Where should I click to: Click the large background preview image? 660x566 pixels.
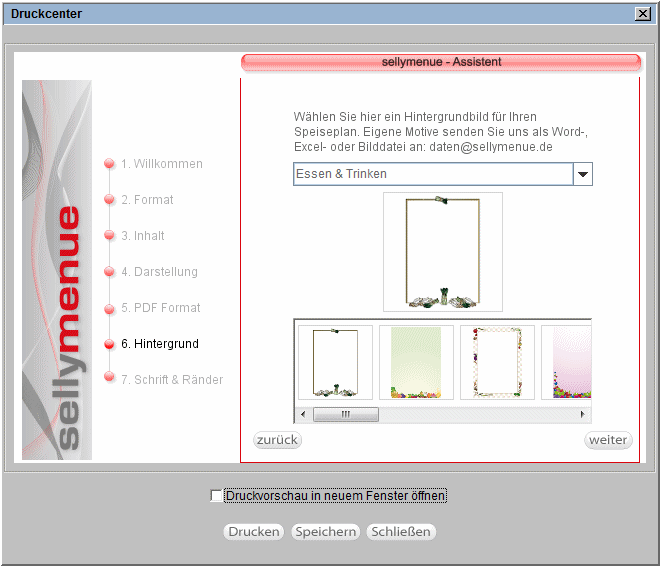point(443,252)
